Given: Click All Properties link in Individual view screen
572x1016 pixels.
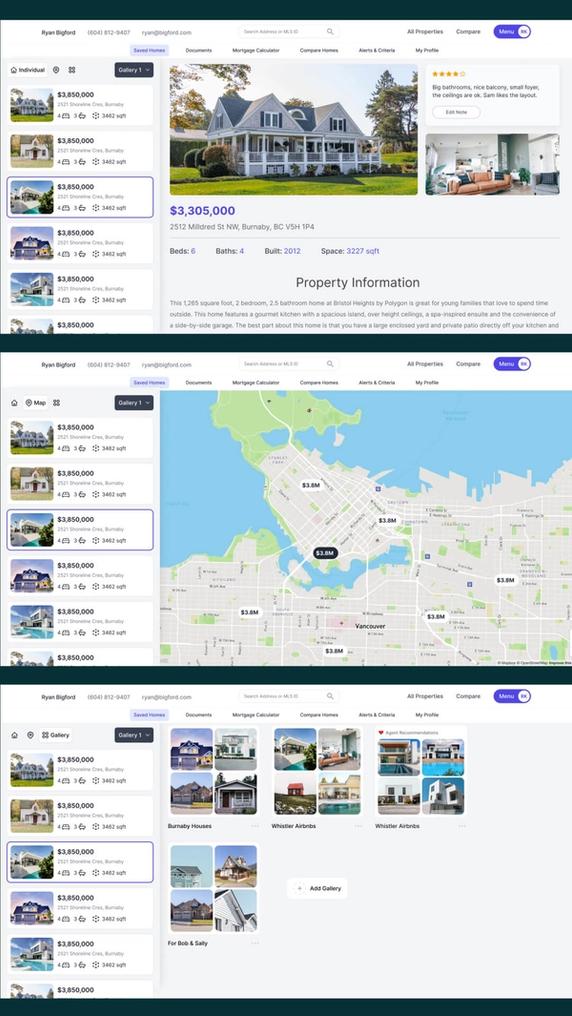Looking at the screenshot, I should [x=425, y=31].
